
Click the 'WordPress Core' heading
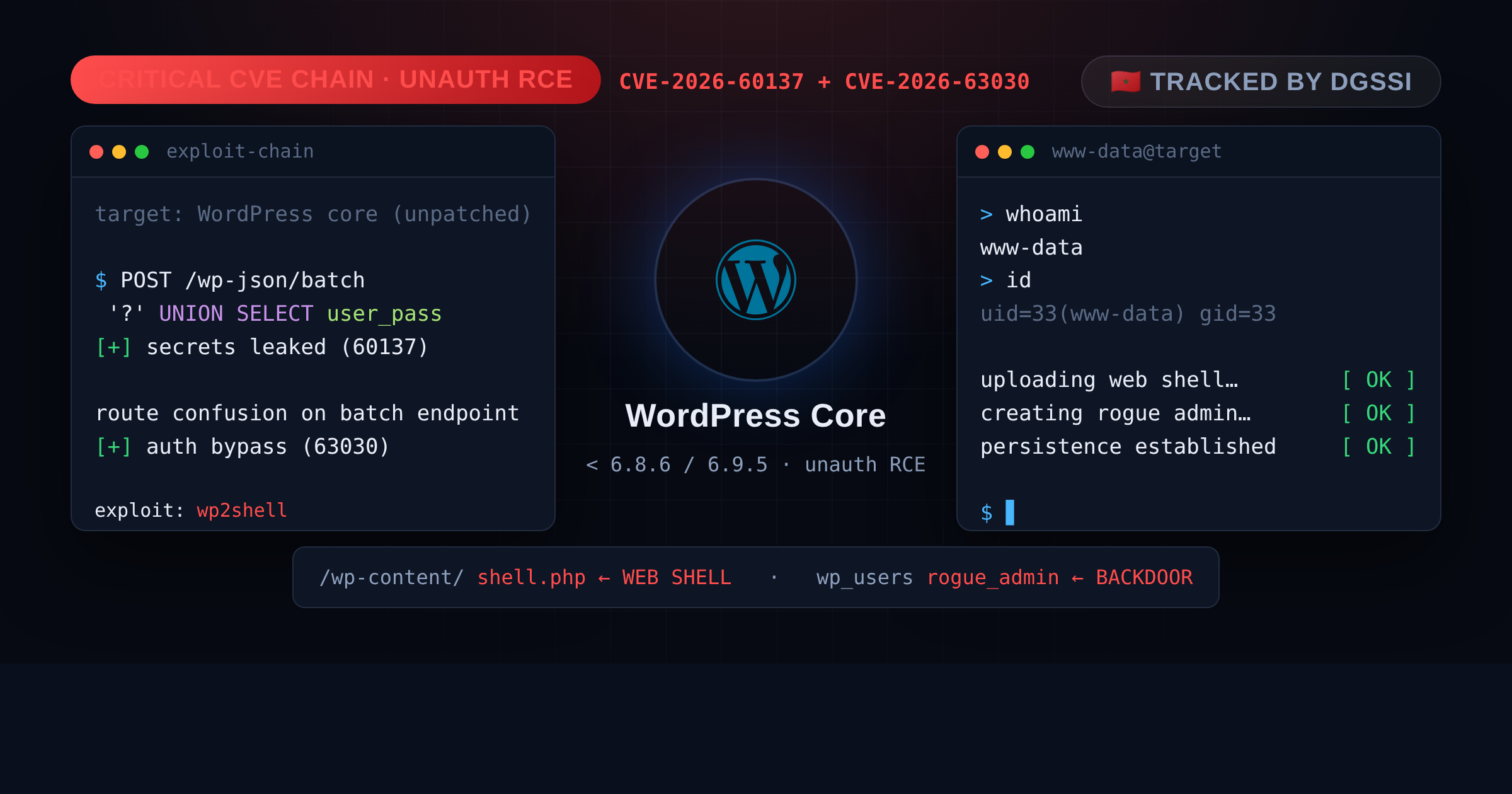click(755, 416)
